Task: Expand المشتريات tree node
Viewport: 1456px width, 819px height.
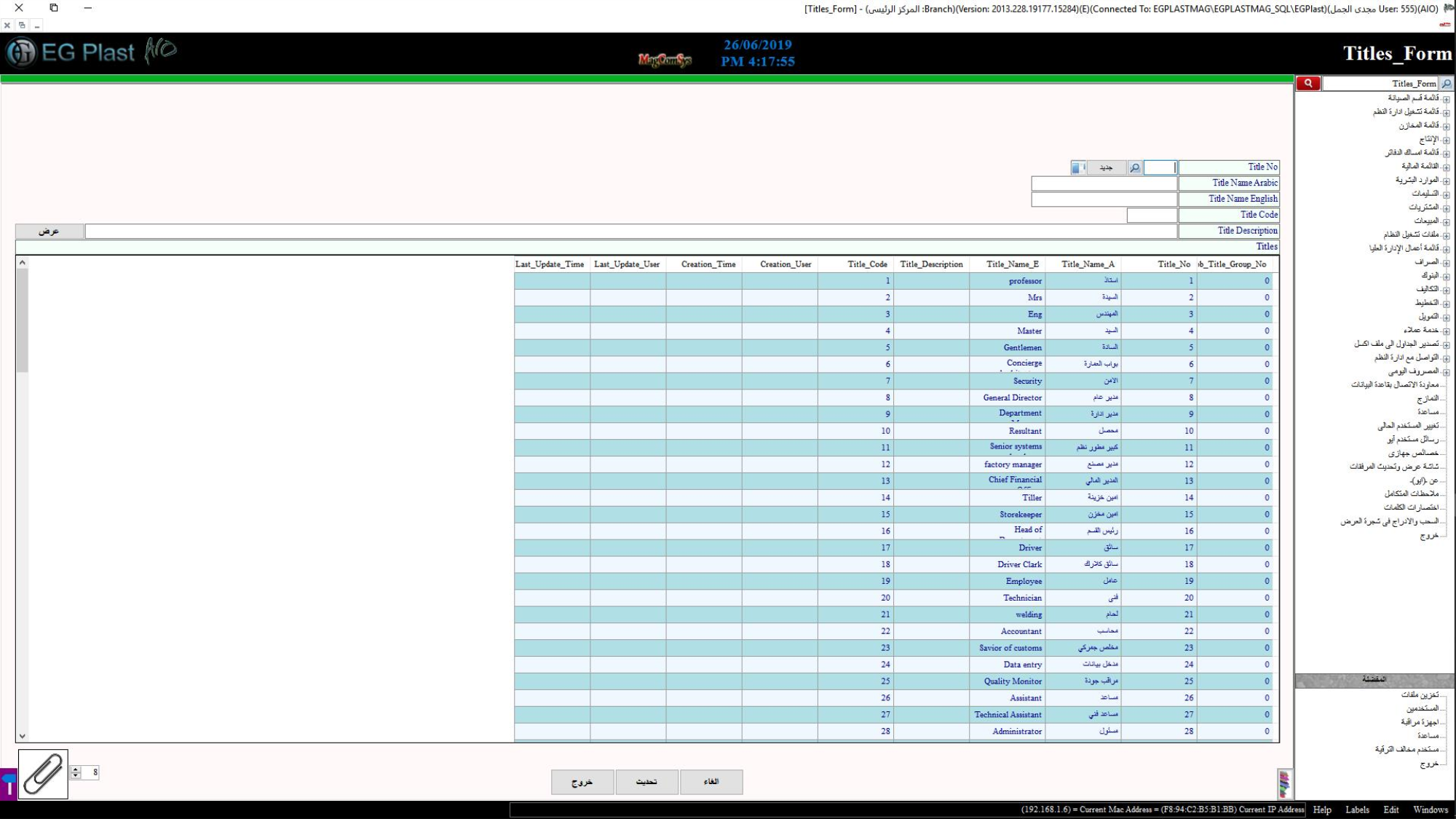Action: click(x=1447, y=208)
